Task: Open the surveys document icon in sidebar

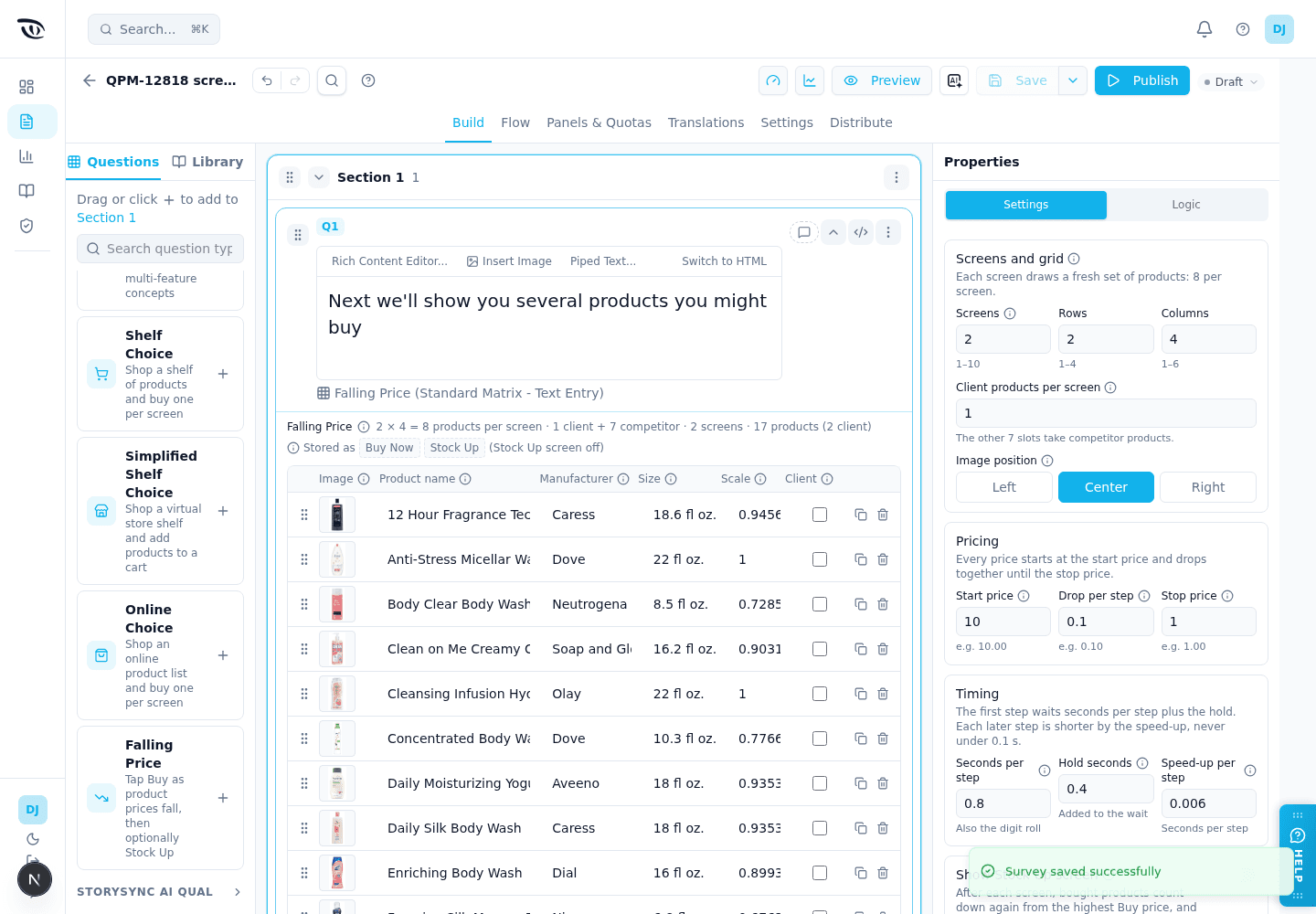Action: click(x=27, y=122)
